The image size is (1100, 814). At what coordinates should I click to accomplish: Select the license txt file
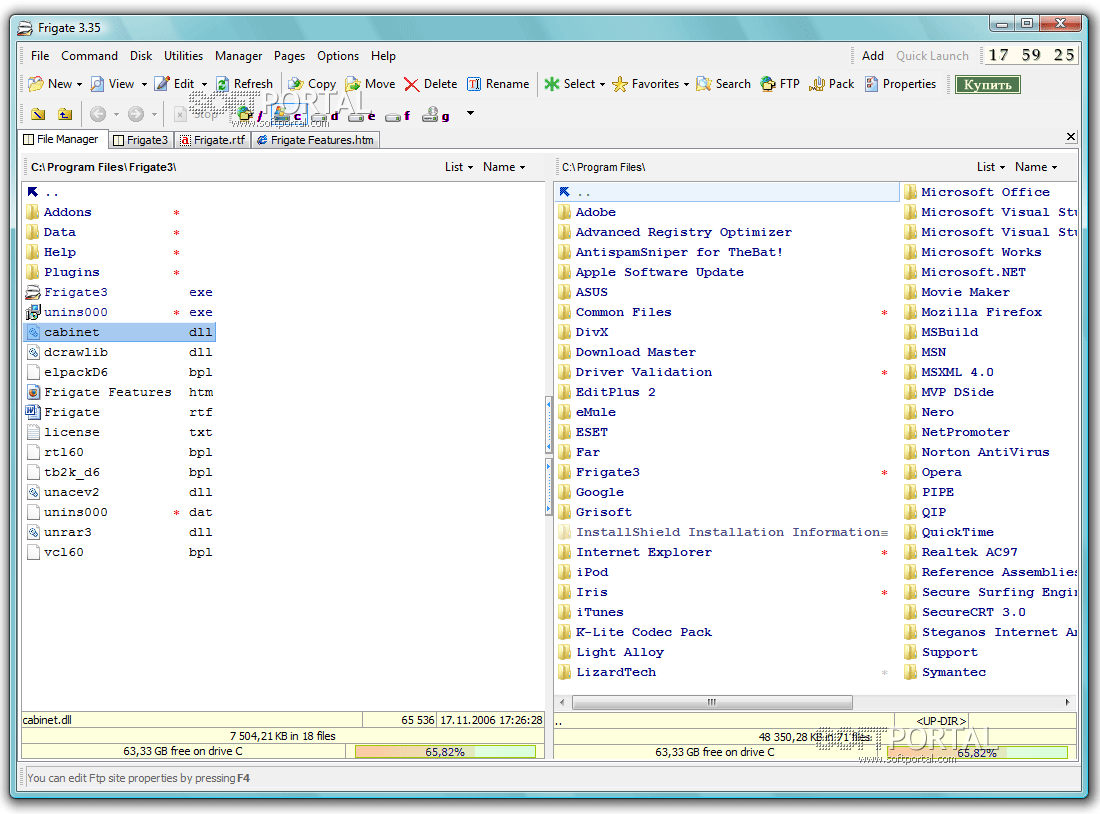72,432
